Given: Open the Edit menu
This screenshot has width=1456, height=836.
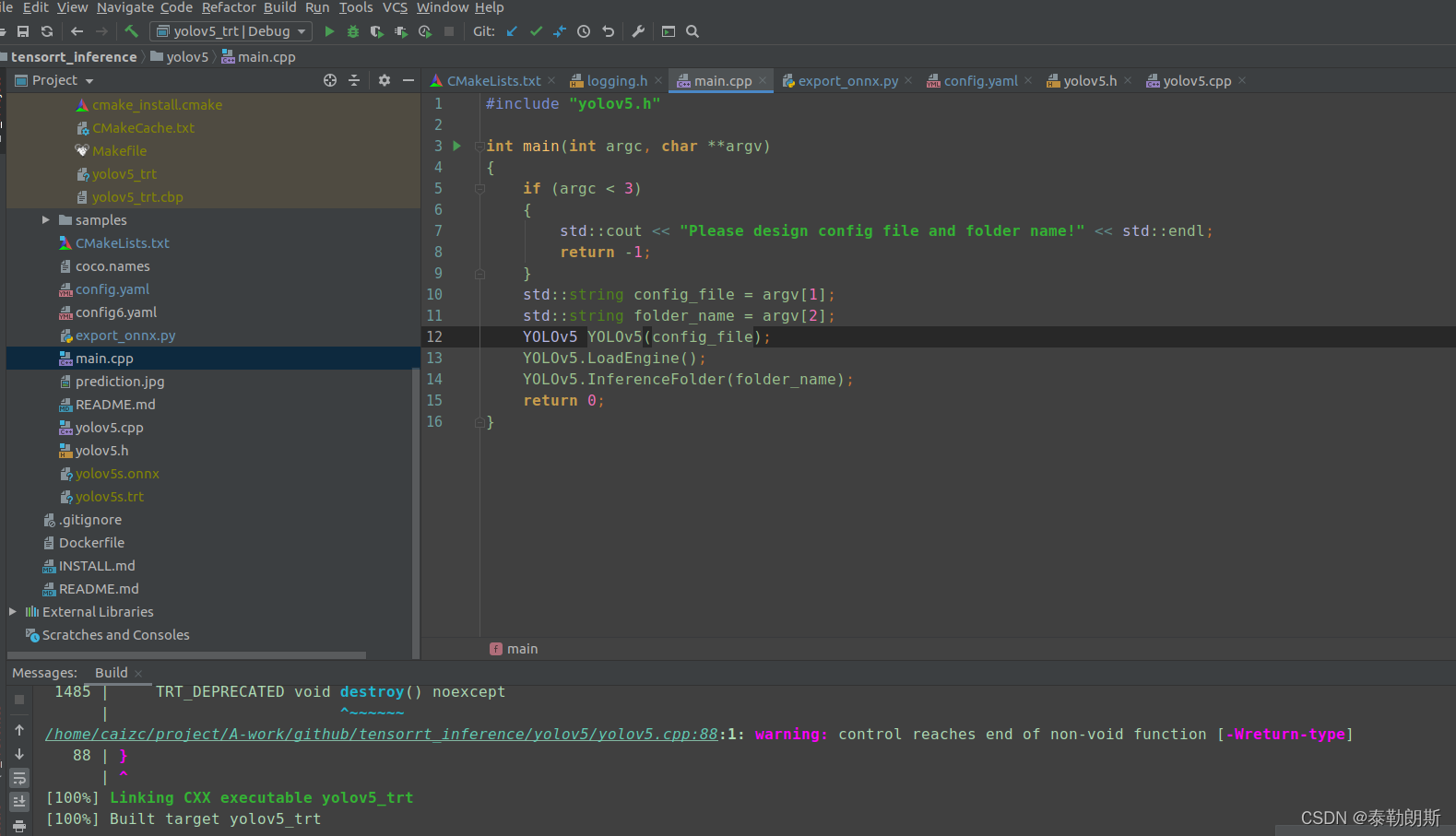Looking at the screenshot, I should pos(36,7).
